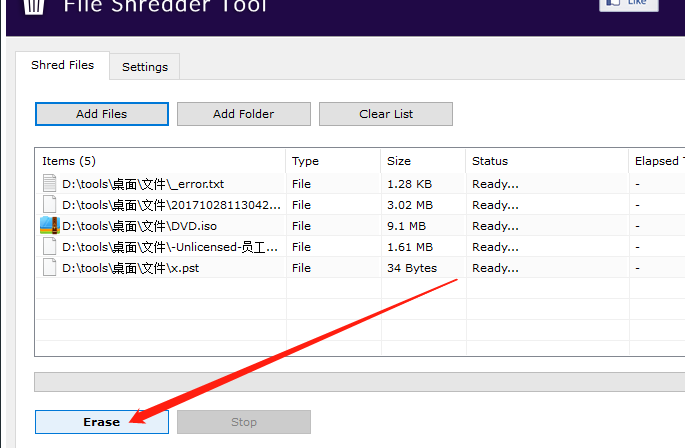
Task: Click the Add Folder button
Action: 244,114
